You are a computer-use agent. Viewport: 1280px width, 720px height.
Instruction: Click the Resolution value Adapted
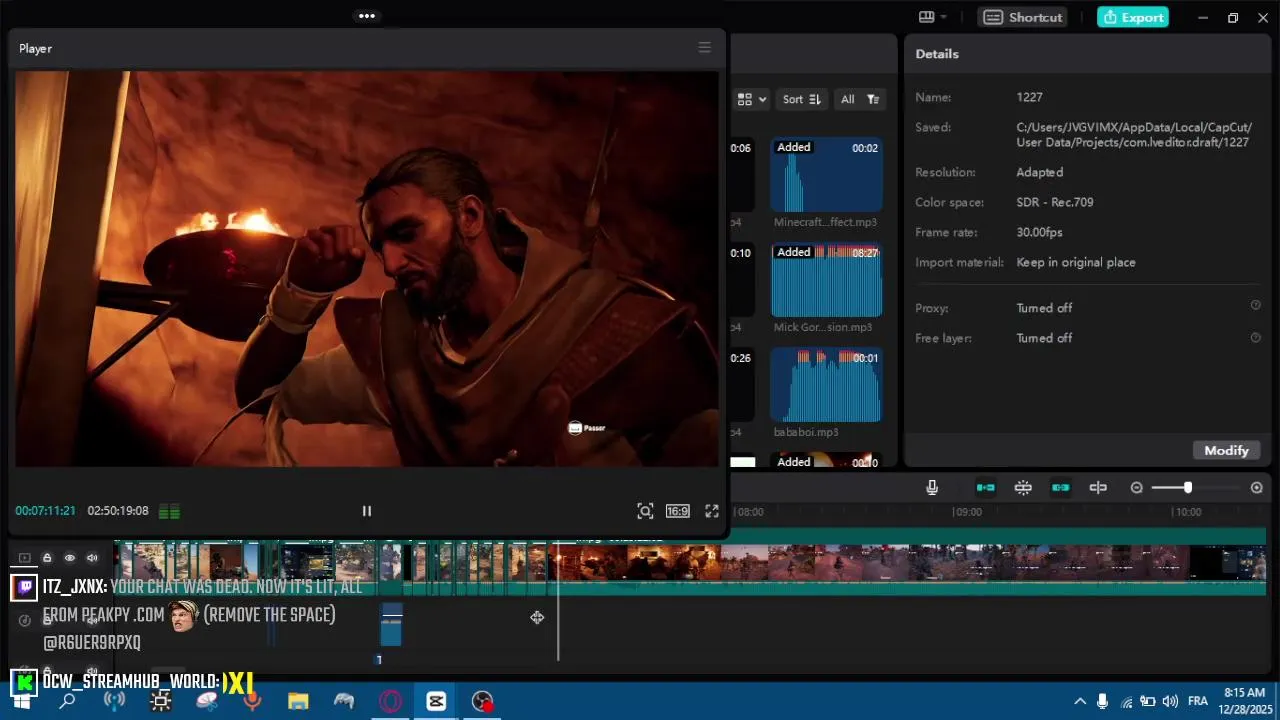[1039, 172]
